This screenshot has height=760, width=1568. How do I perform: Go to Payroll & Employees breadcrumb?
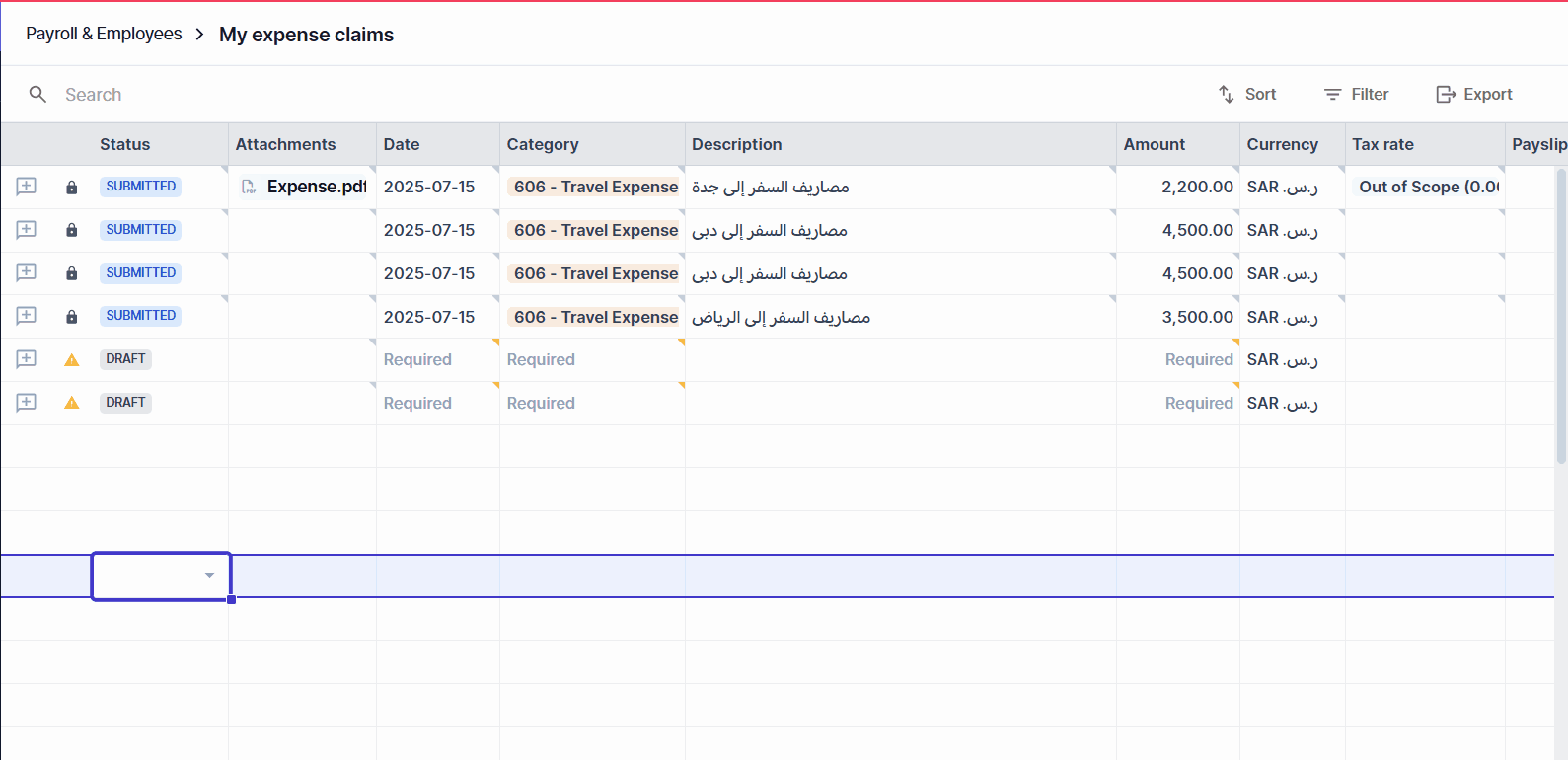click(104, 34)
